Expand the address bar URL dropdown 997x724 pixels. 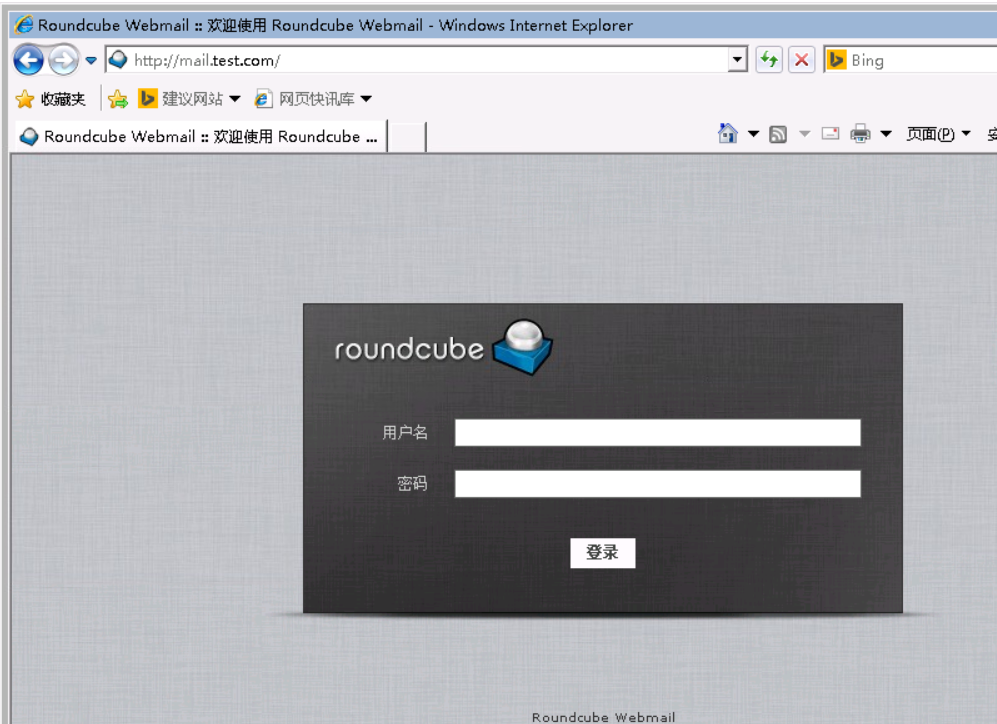point(738,60)
